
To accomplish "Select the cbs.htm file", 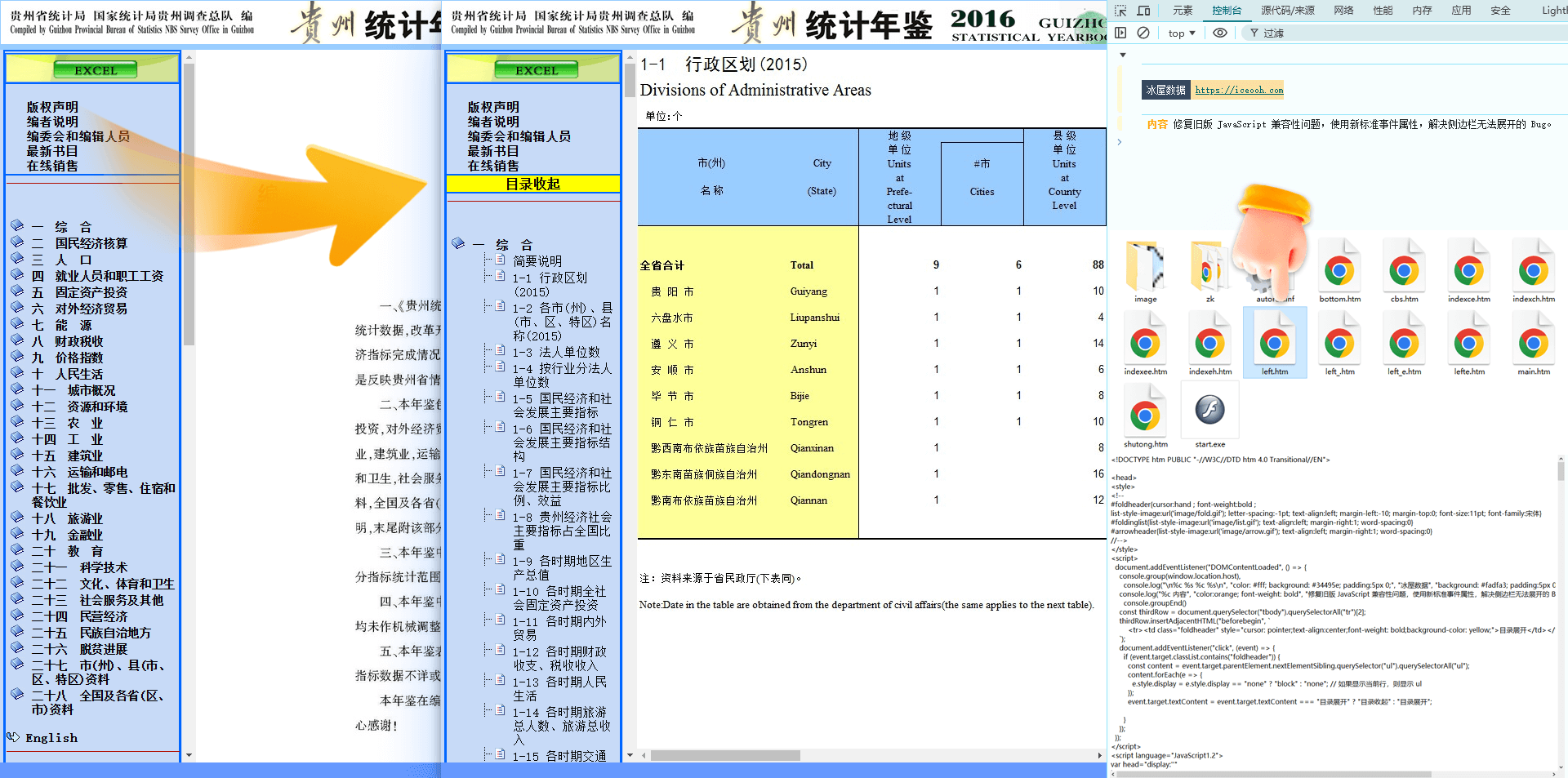I will coord(1404,273).
